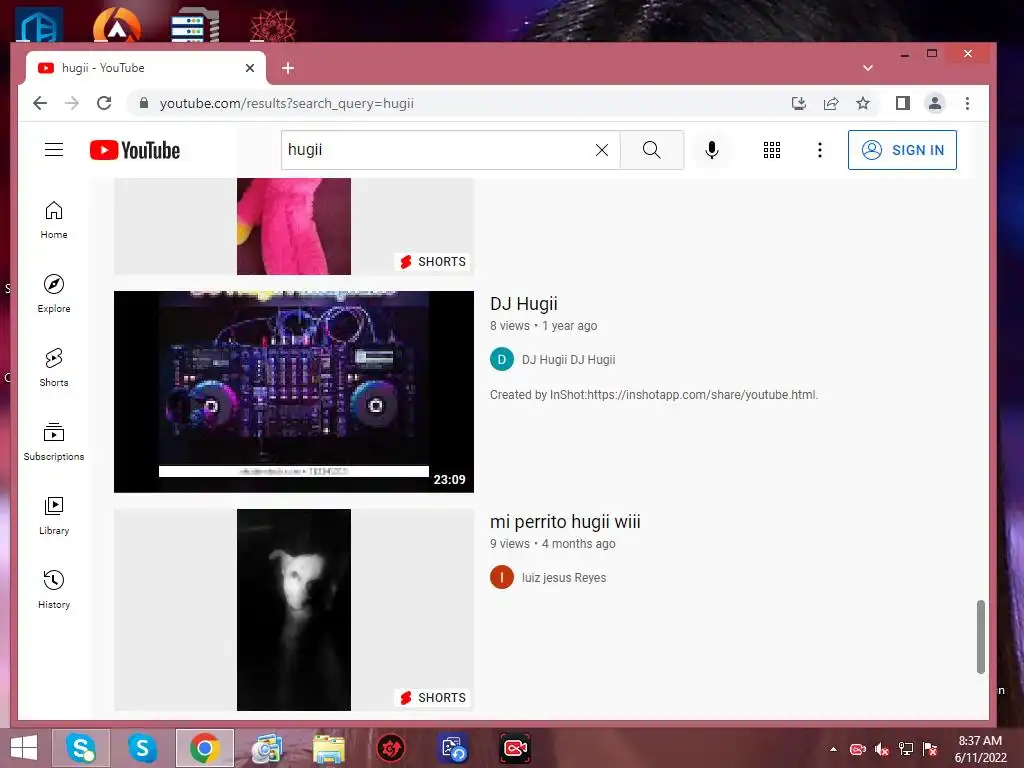
Task: Click the luiz jesus Reyes avatar
Action: click(x=502, y=577)
